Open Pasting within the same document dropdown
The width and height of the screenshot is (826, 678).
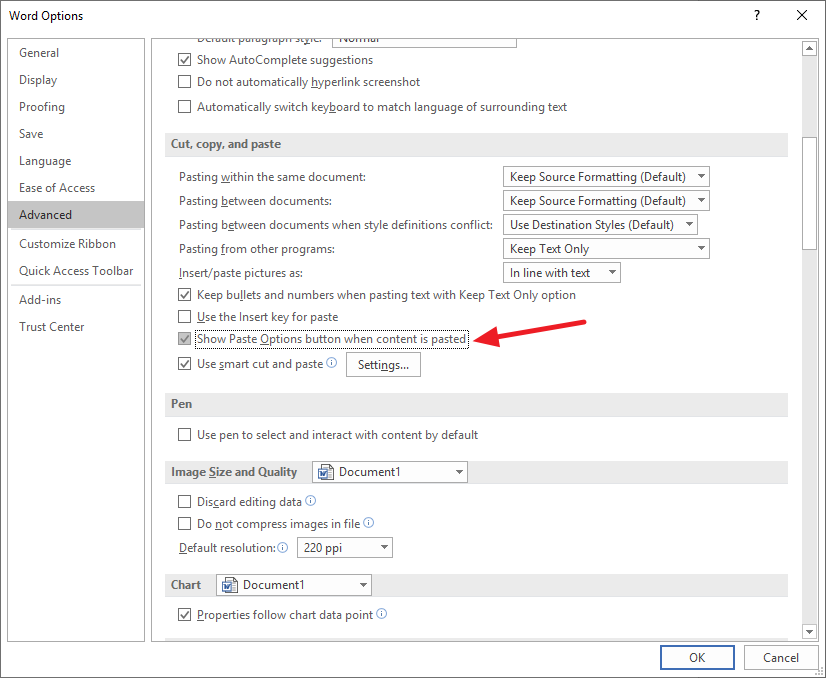pyautogui.click(x=606, y=176)
